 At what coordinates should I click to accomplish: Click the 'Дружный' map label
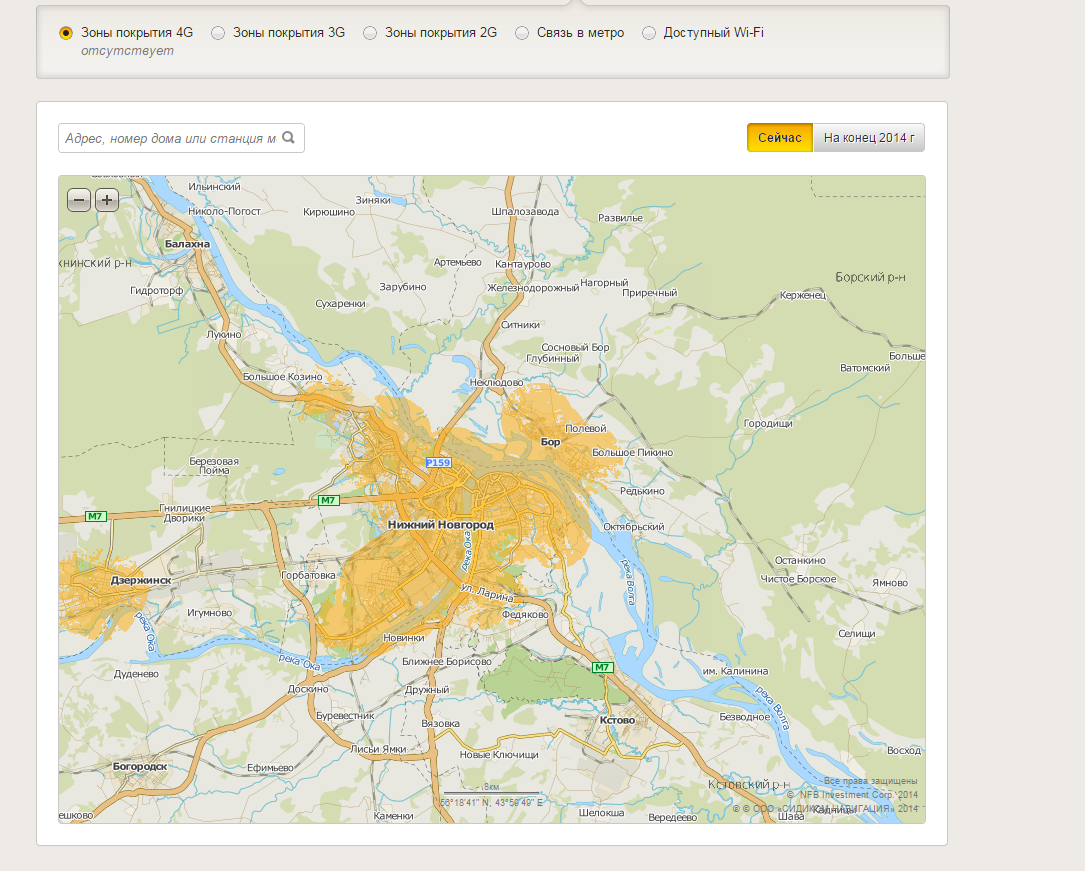coord(427,689)
